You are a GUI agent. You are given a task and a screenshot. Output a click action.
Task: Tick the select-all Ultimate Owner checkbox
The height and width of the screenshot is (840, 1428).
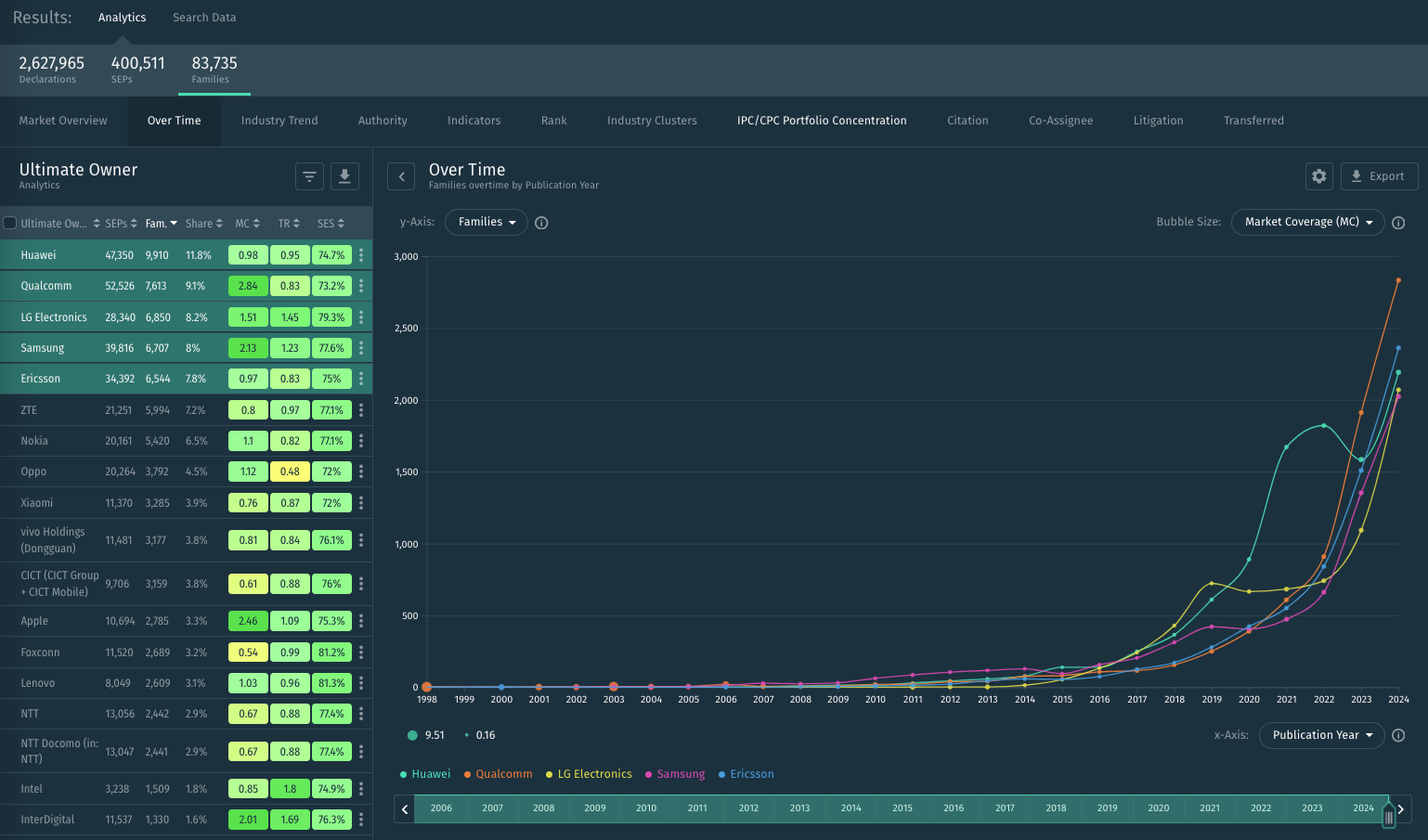[10, 223]
